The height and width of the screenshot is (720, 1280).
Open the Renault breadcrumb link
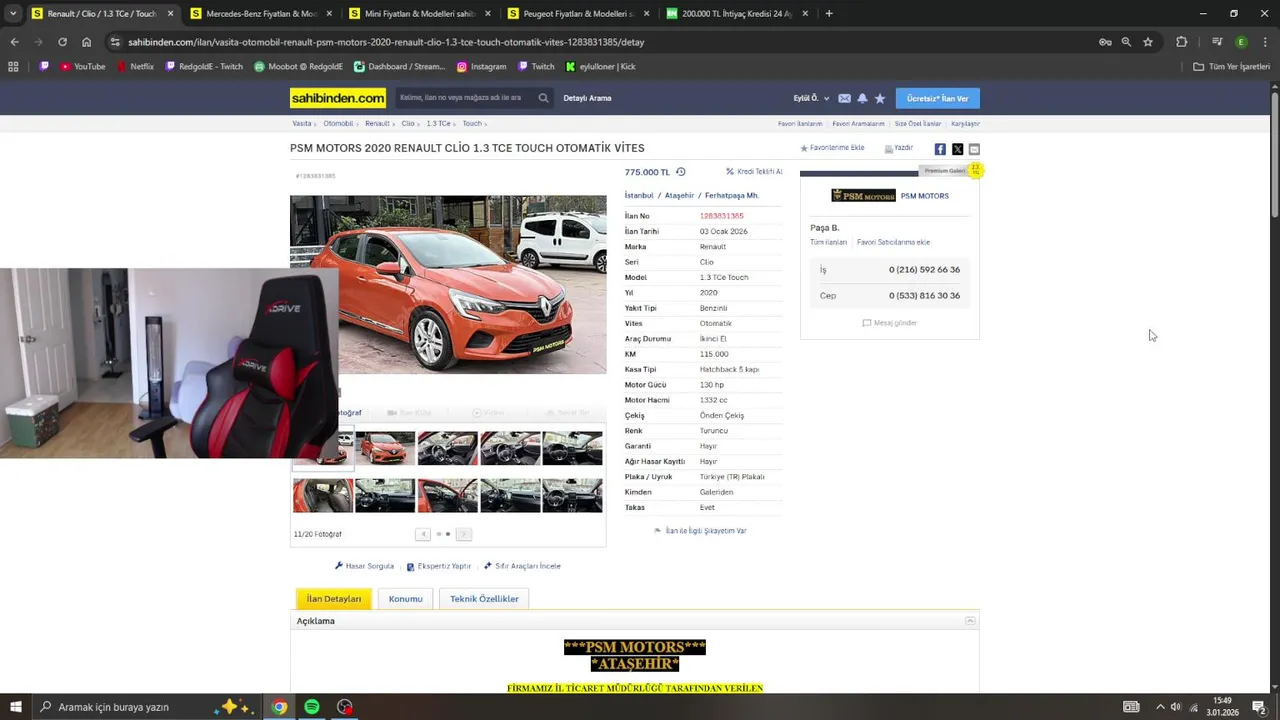377,123
